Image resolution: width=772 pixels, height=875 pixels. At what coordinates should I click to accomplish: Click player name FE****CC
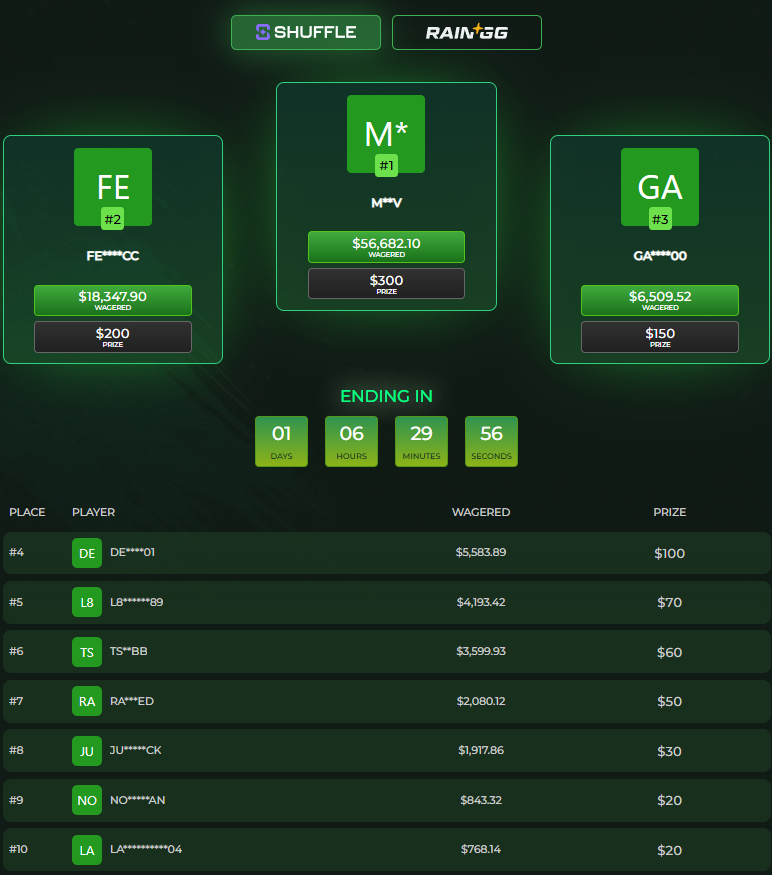(113, 256)
